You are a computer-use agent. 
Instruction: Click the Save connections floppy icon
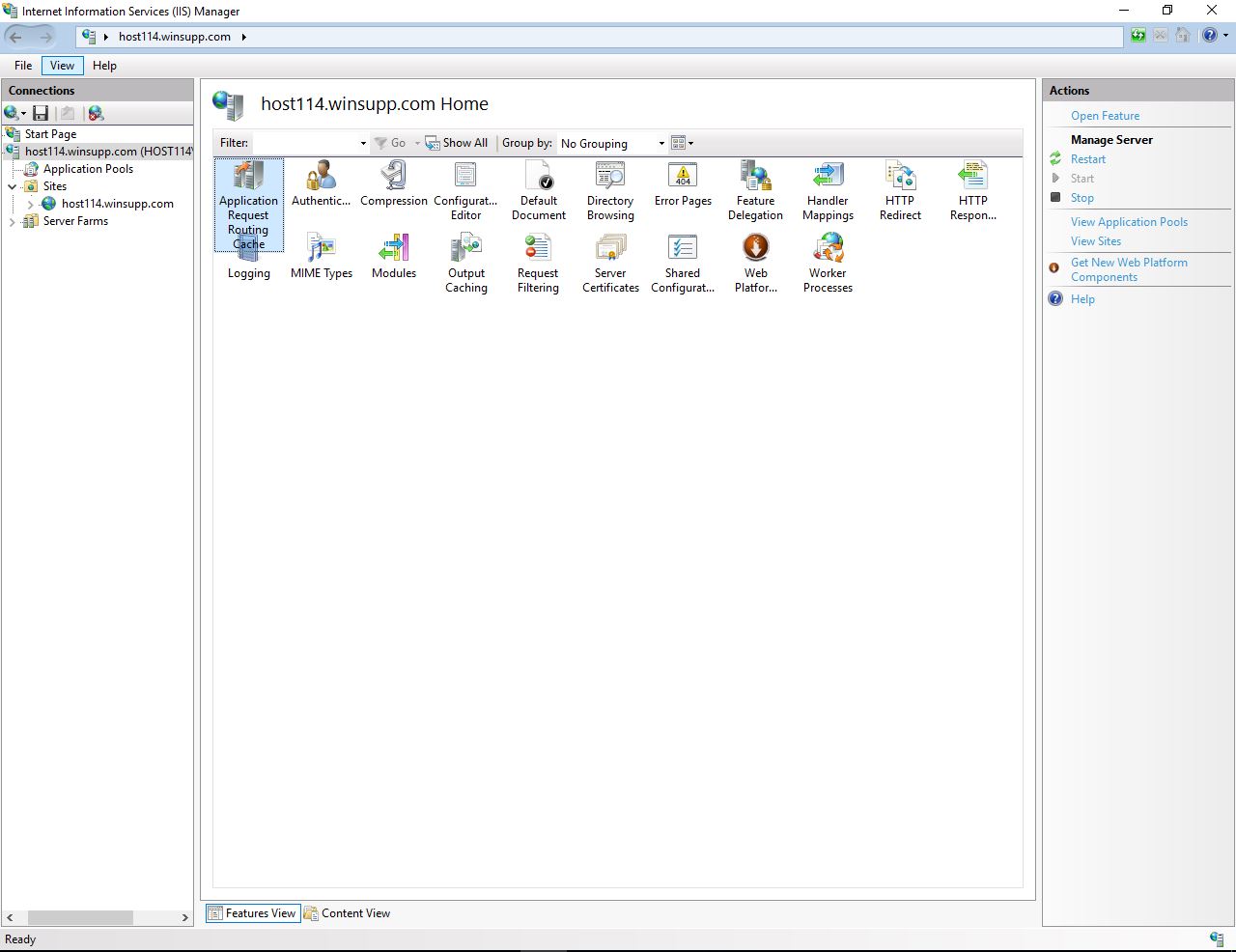pos(41,113)
